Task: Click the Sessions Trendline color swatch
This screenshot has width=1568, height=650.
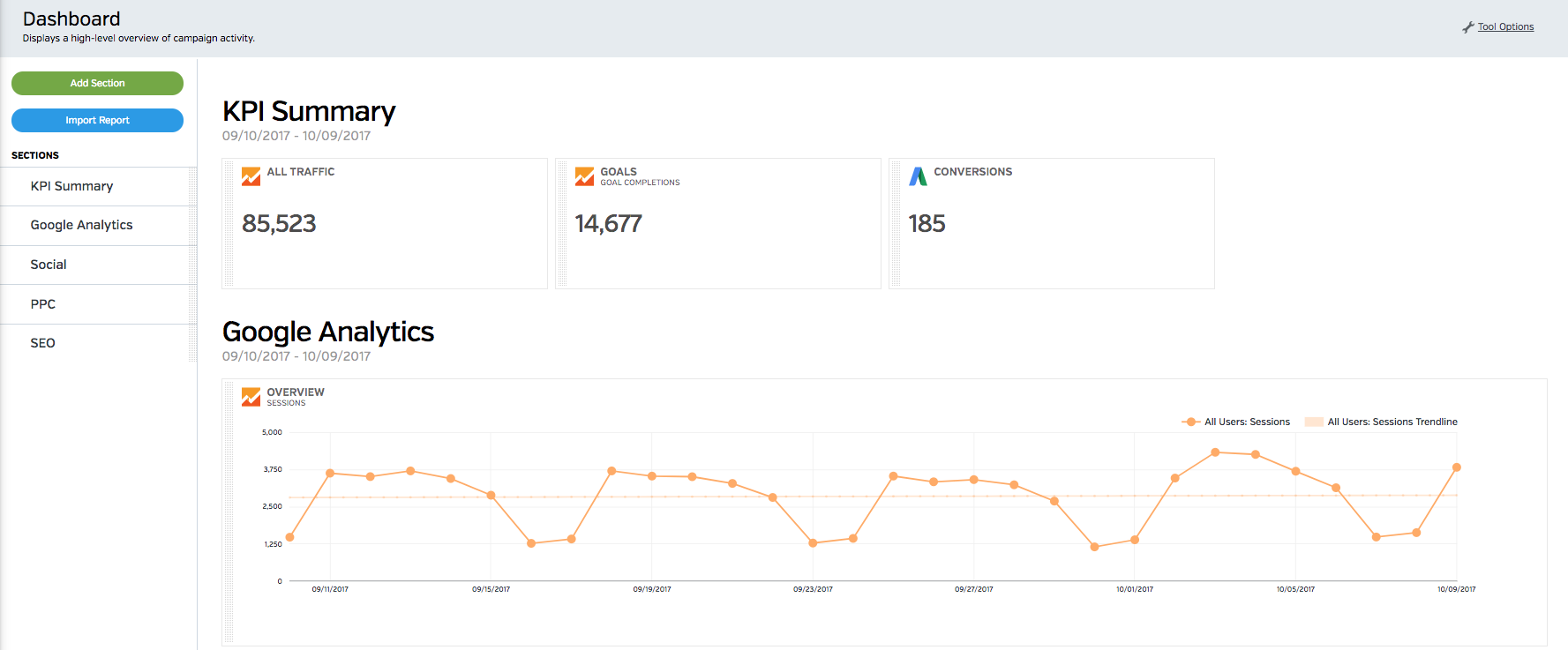Action: click(x=1313, y=422)
